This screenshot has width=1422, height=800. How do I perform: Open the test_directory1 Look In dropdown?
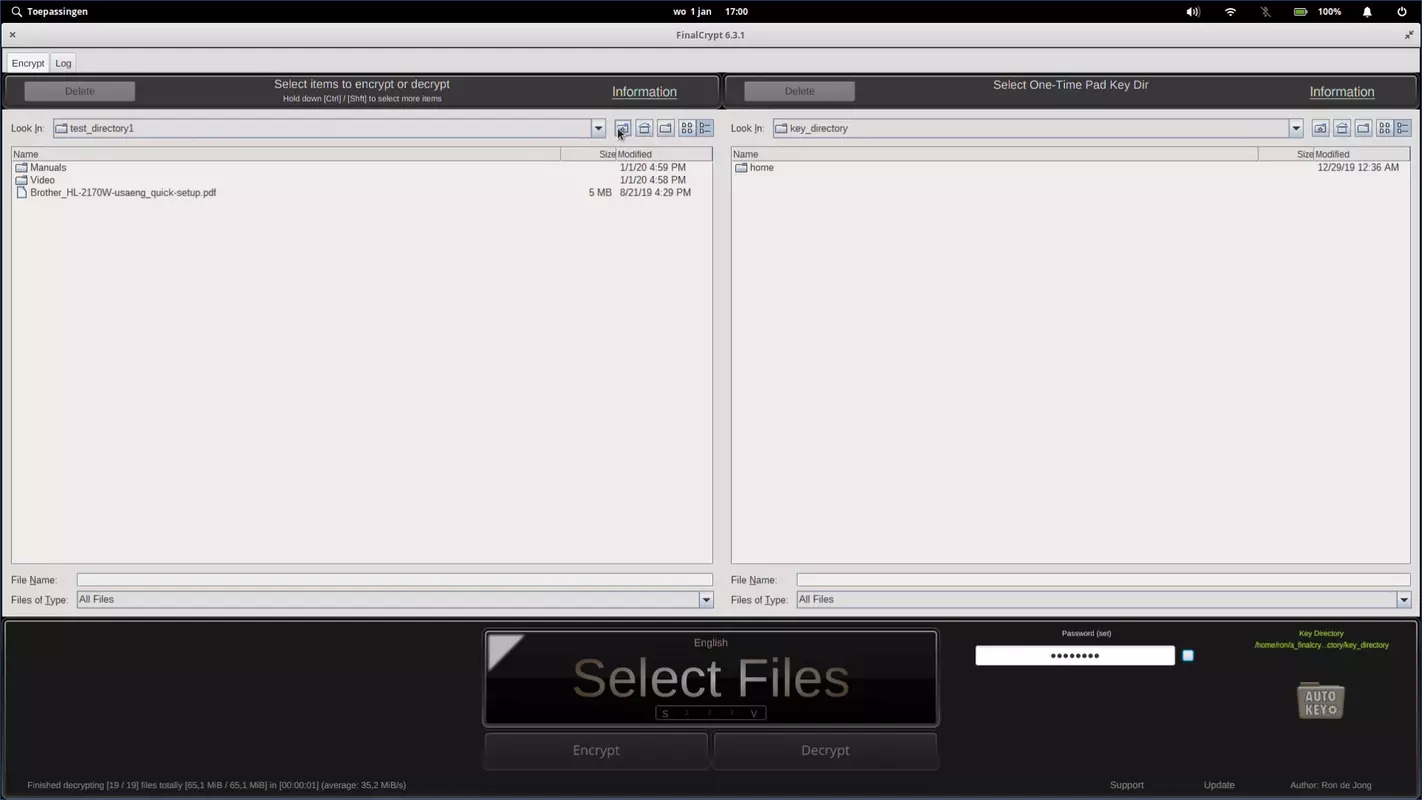click(598, 128)
